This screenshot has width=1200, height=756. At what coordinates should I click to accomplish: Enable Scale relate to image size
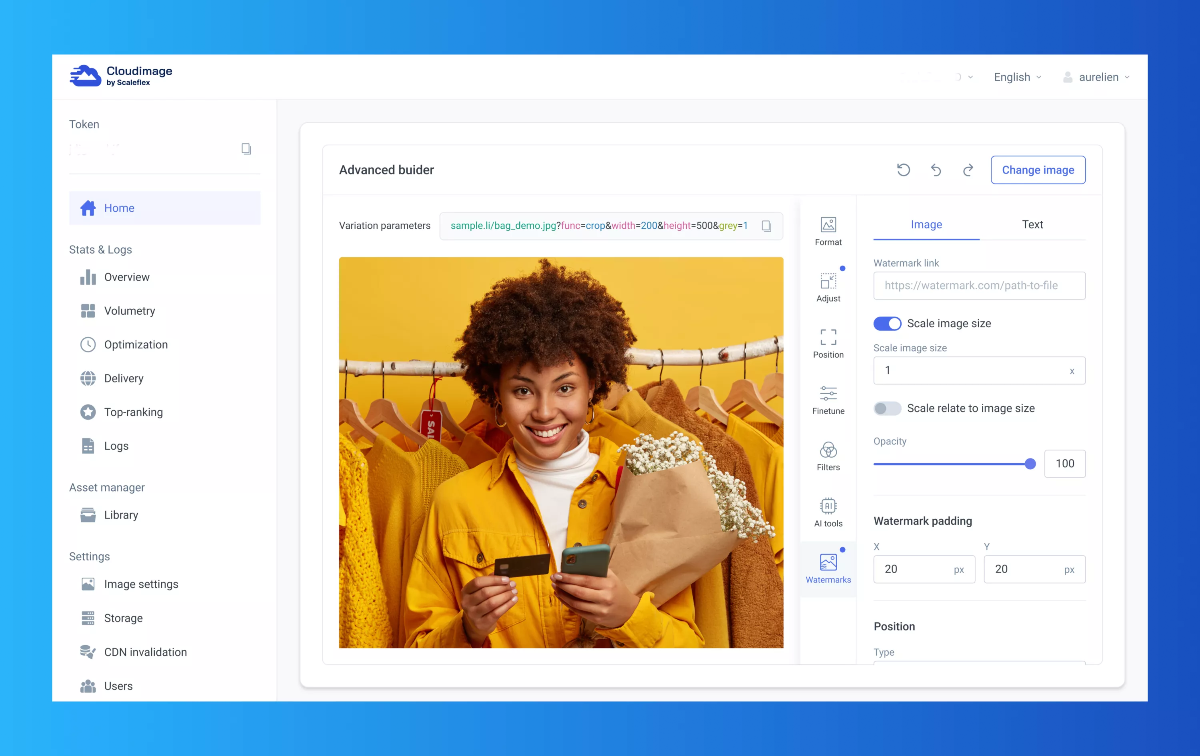(x=887, y=408)
